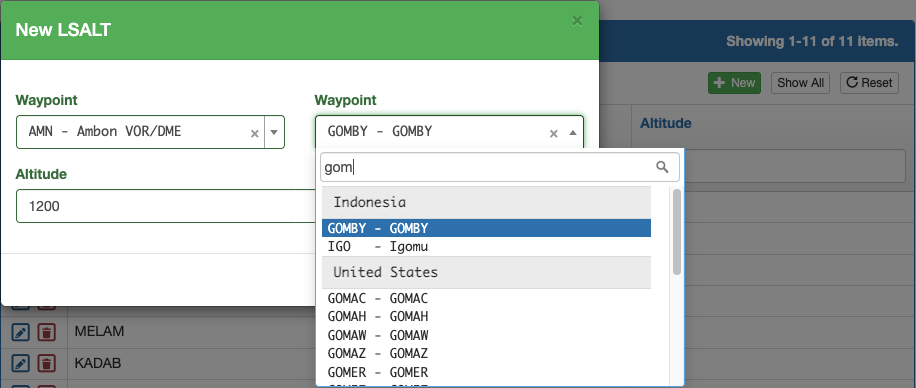Select IGO - Igomu option

(486, 247)
